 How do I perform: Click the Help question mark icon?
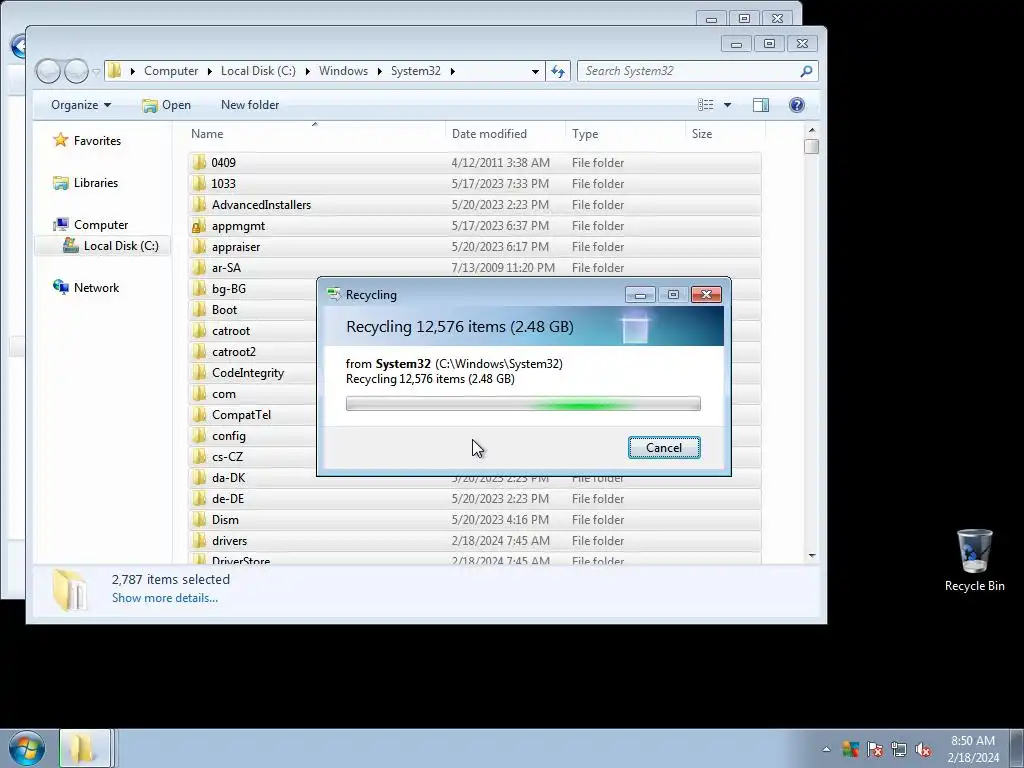(x=797, y=104)
